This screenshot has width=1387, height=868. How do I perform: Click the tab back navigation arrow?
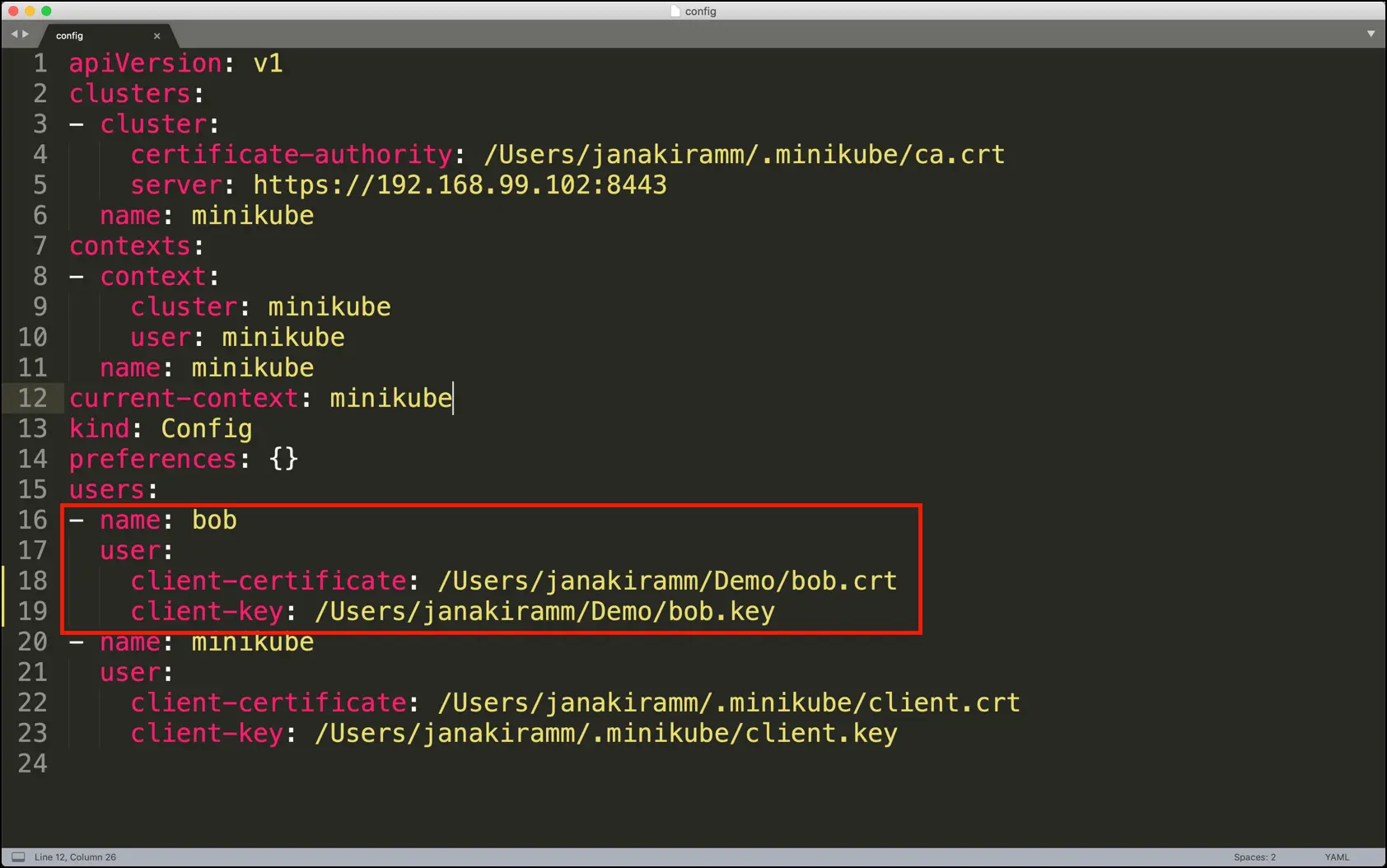click(14, 35)
